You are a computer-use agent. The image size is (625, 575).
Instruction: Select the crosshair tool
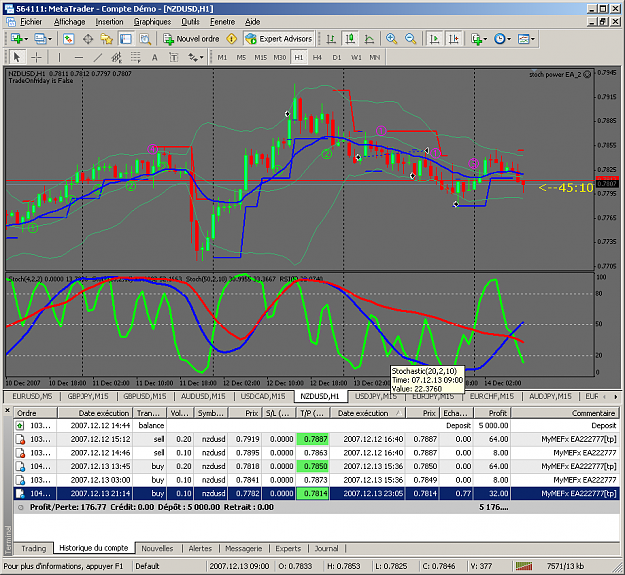point(36,57)
